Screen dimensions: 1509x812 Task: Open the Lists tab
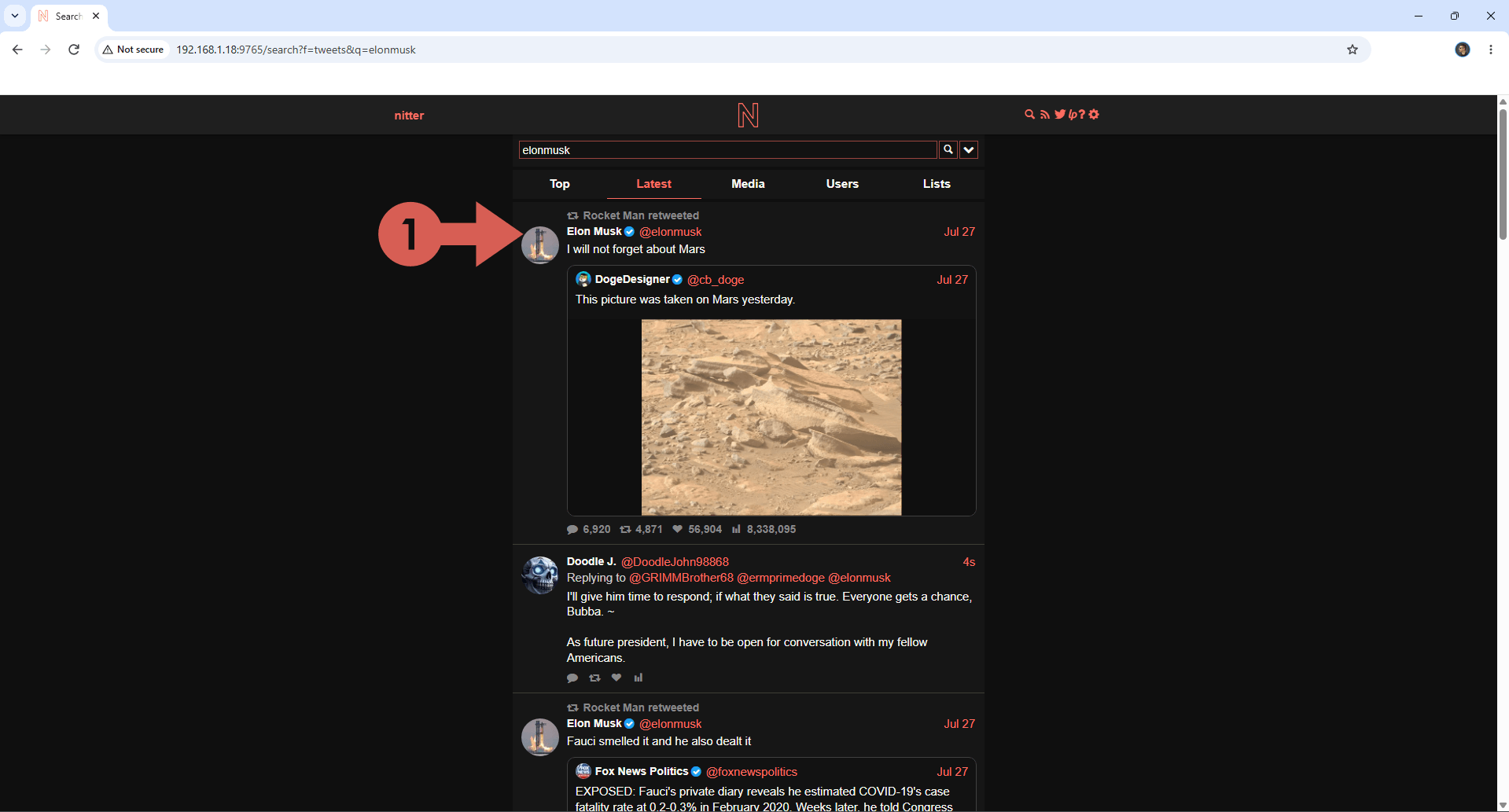pyautogui.click(x=937, y=184)
